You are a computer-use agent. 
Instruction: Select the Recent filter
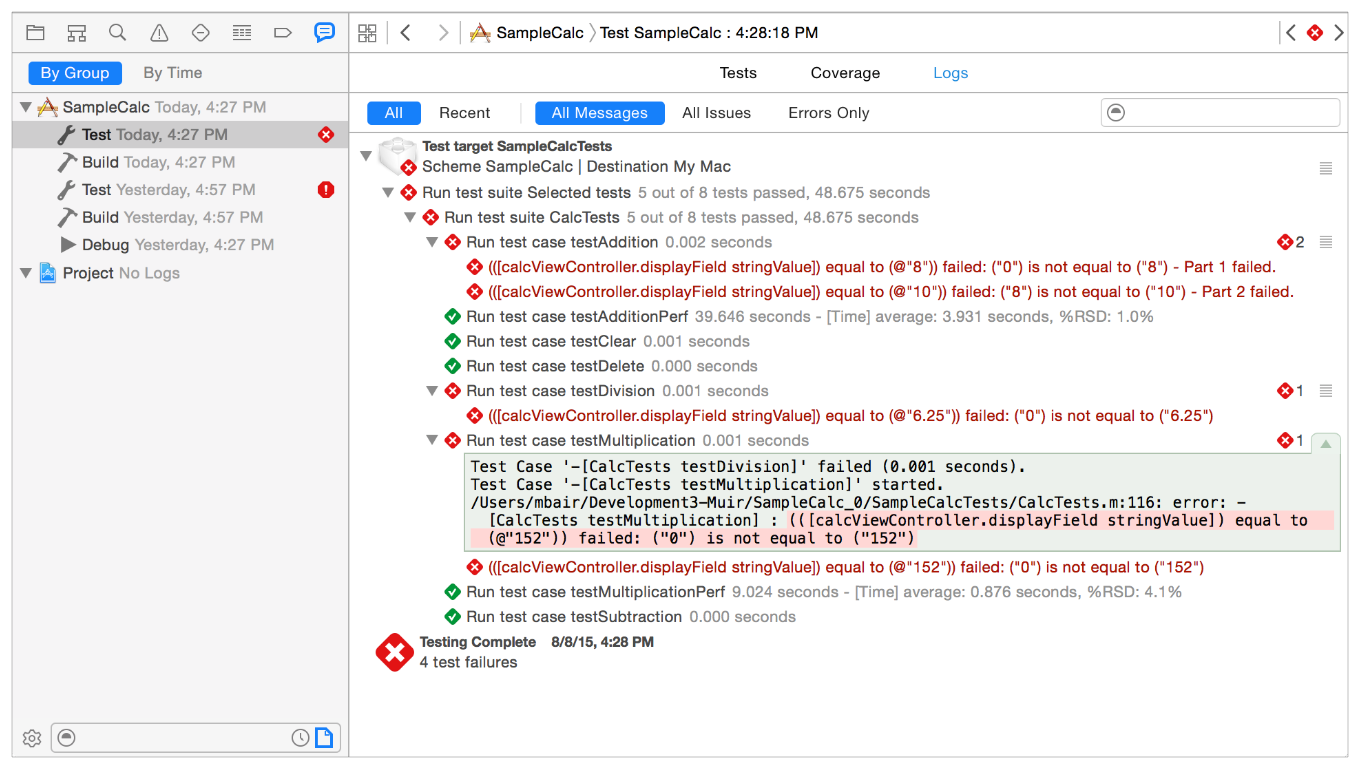(464, 113)
